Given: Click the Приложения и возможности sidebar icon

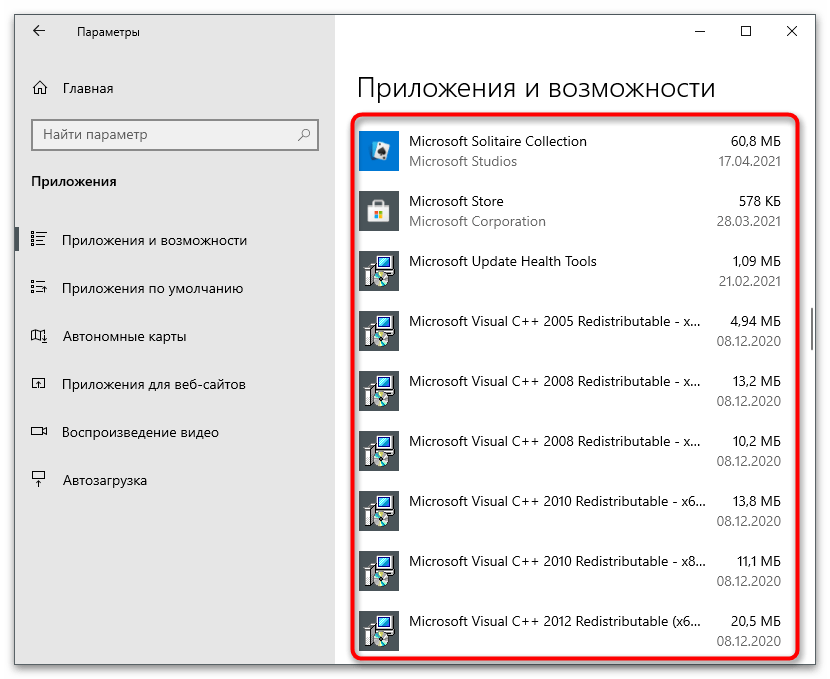Looking at the screenshot, I should 39,239.
